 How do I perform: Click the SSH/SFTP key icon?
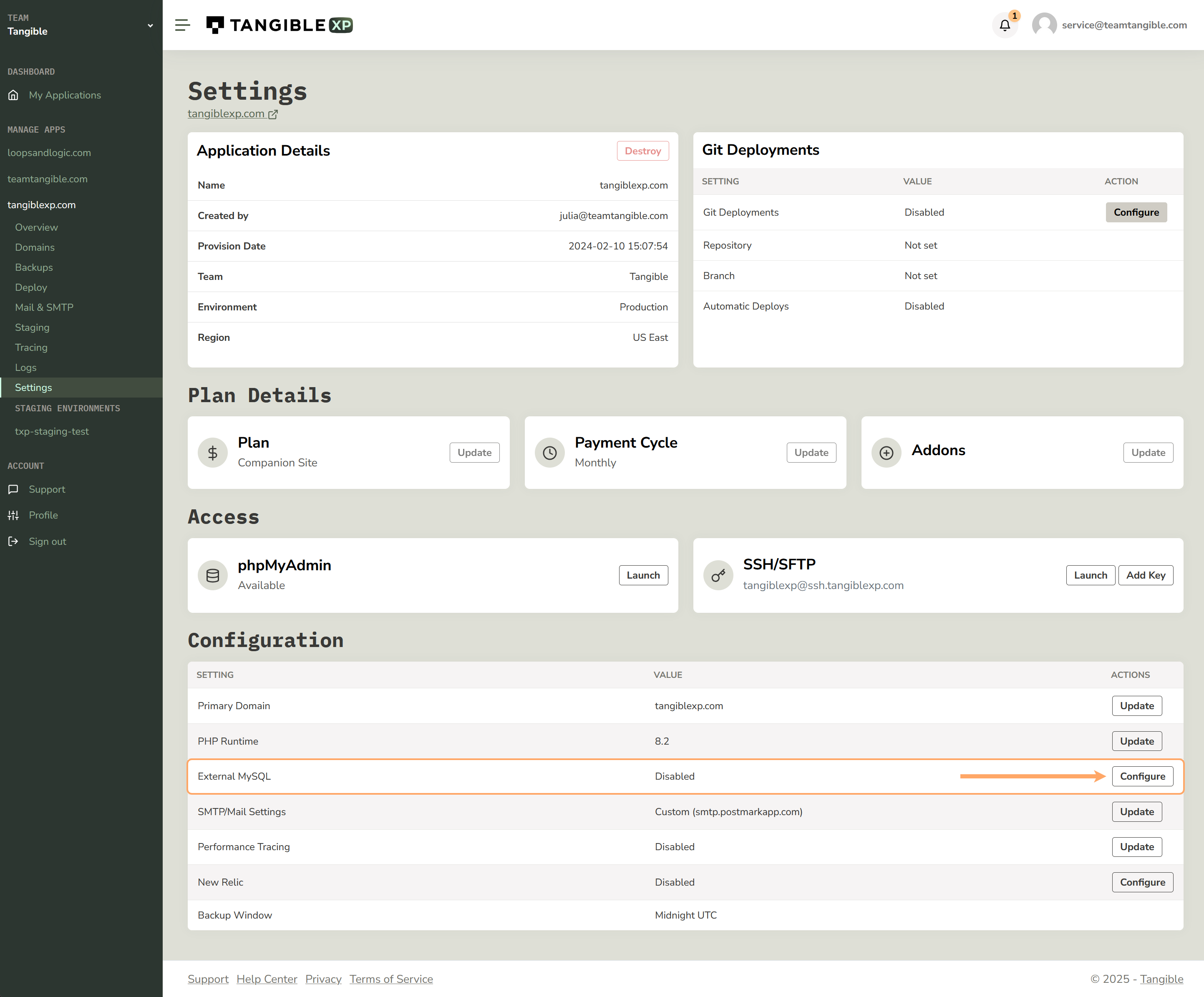pos(718,576)
